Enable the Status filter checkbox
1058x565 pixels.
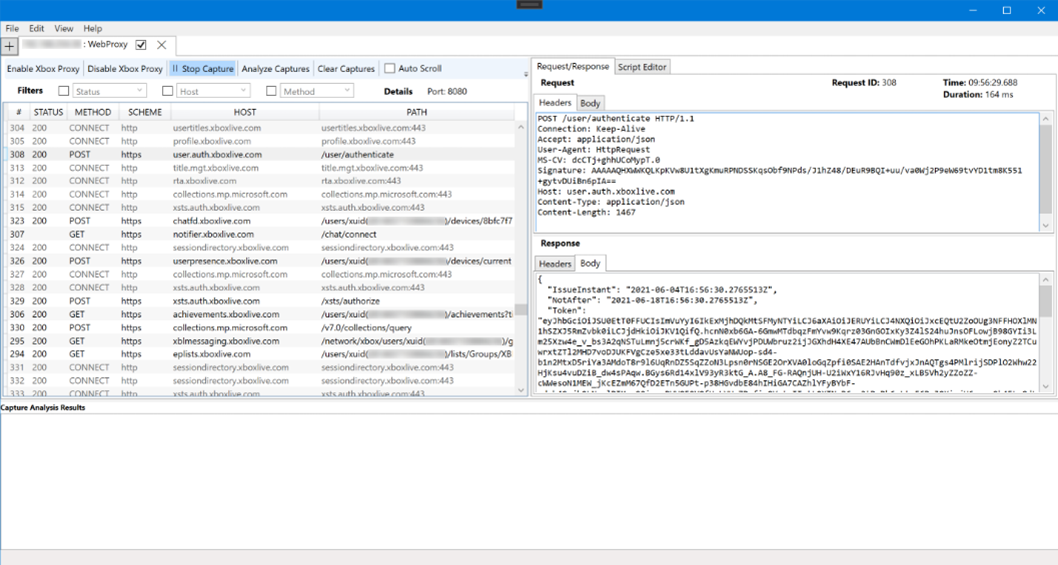(x=63, y=90)
